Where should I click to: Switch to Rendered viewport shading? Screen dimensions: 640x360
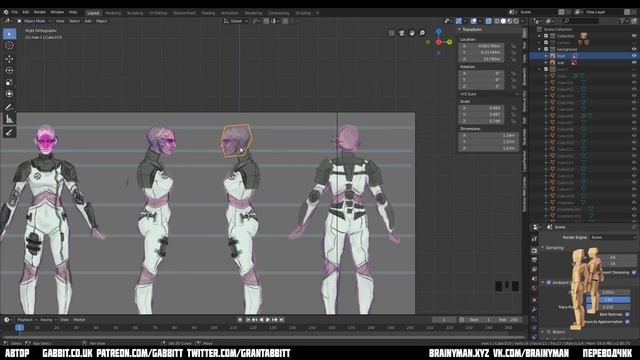click(x=516, y=21)
